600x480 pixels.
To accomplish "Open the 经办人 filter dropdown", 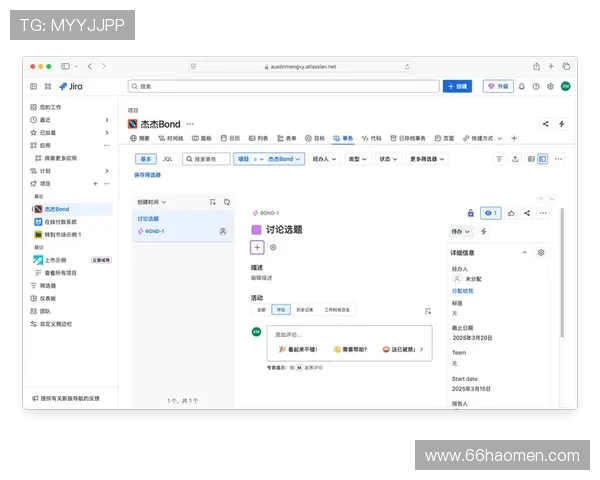I will (x=324, y=159).
